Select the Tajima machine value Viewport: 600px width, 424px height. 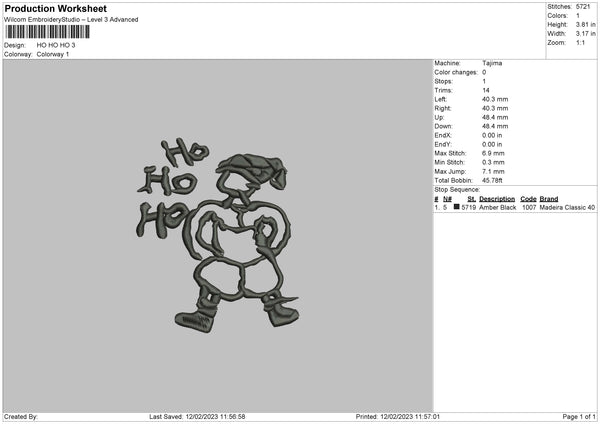click(x=492, y=63)
